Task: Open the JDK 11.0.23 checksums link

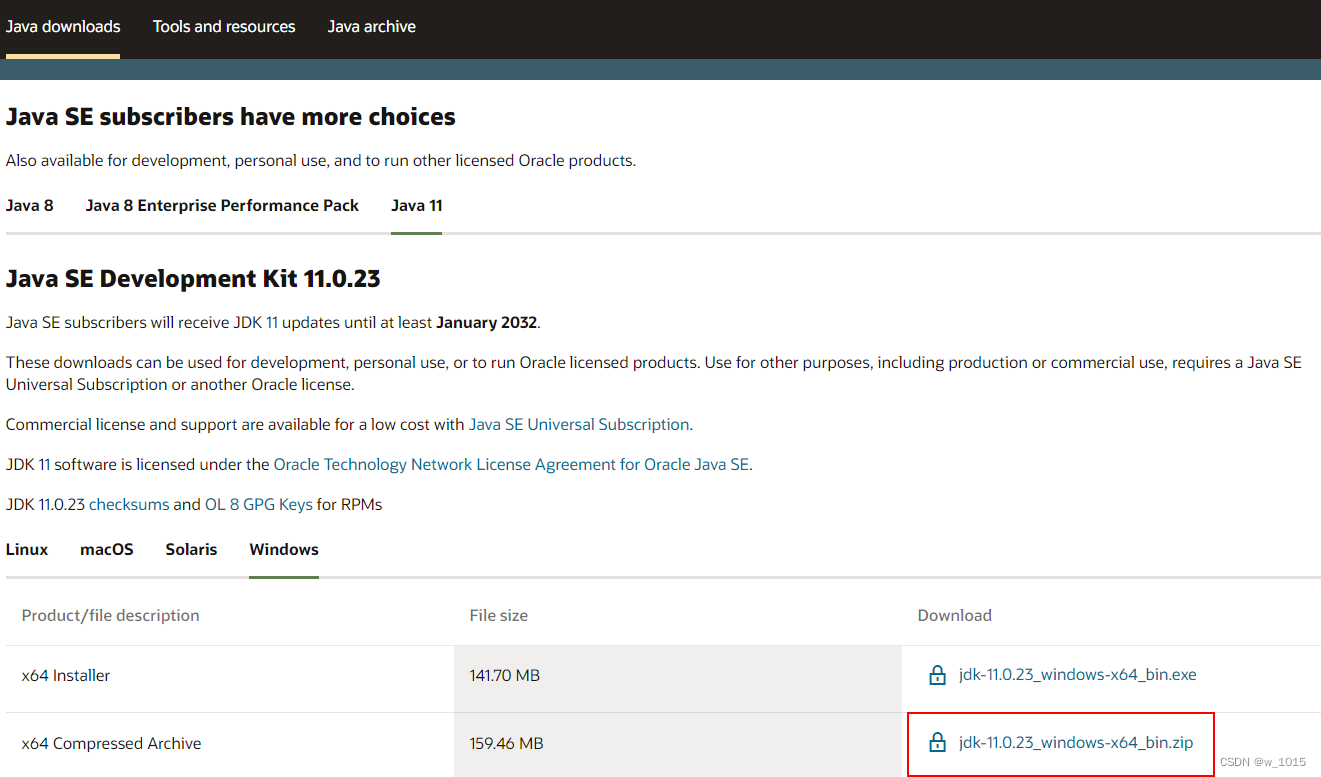Action: pos(129,505)
